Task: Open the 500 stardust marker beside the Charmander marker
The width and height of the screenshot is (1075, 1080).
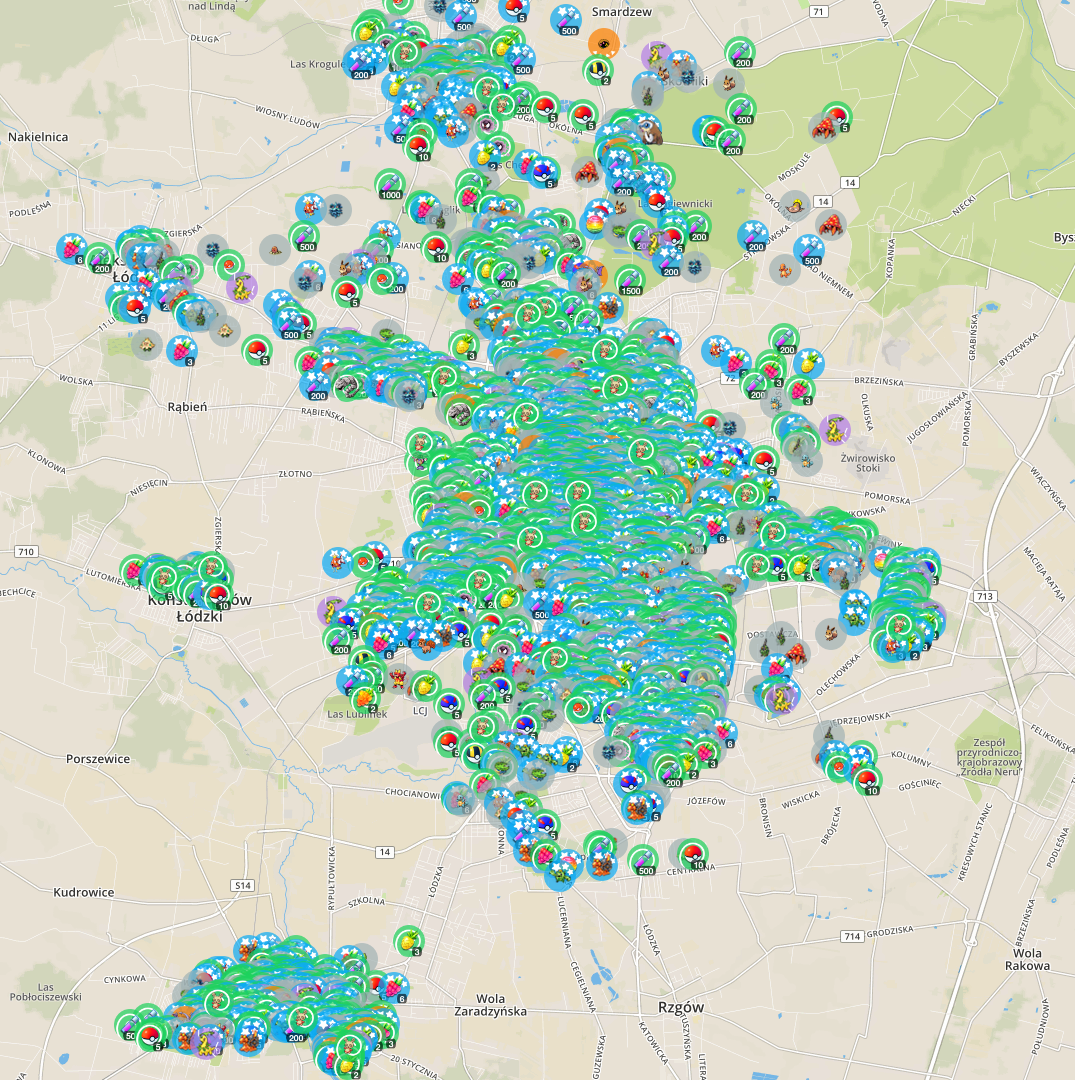Action: coord(809,251)
